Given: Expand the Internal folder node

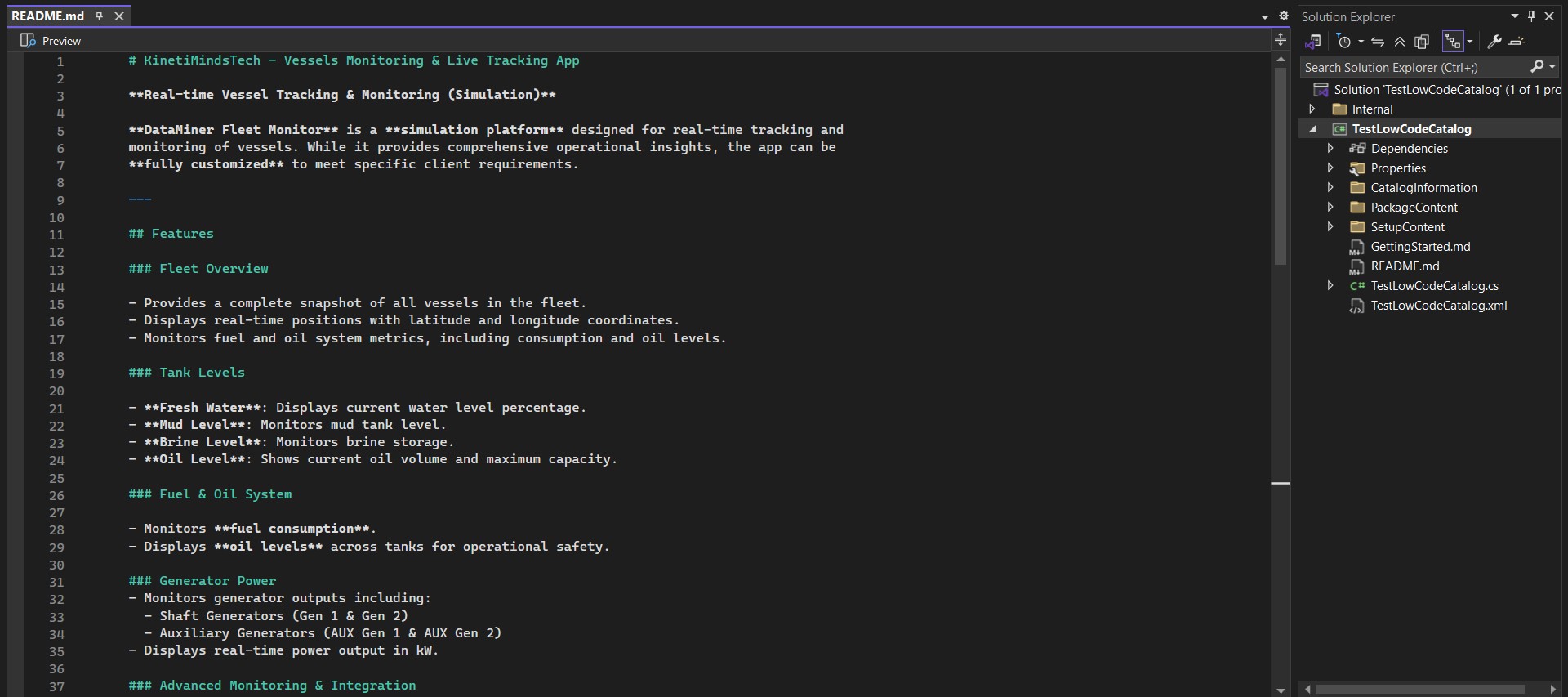Looking at the screenshot, I should coord(1312,109).
